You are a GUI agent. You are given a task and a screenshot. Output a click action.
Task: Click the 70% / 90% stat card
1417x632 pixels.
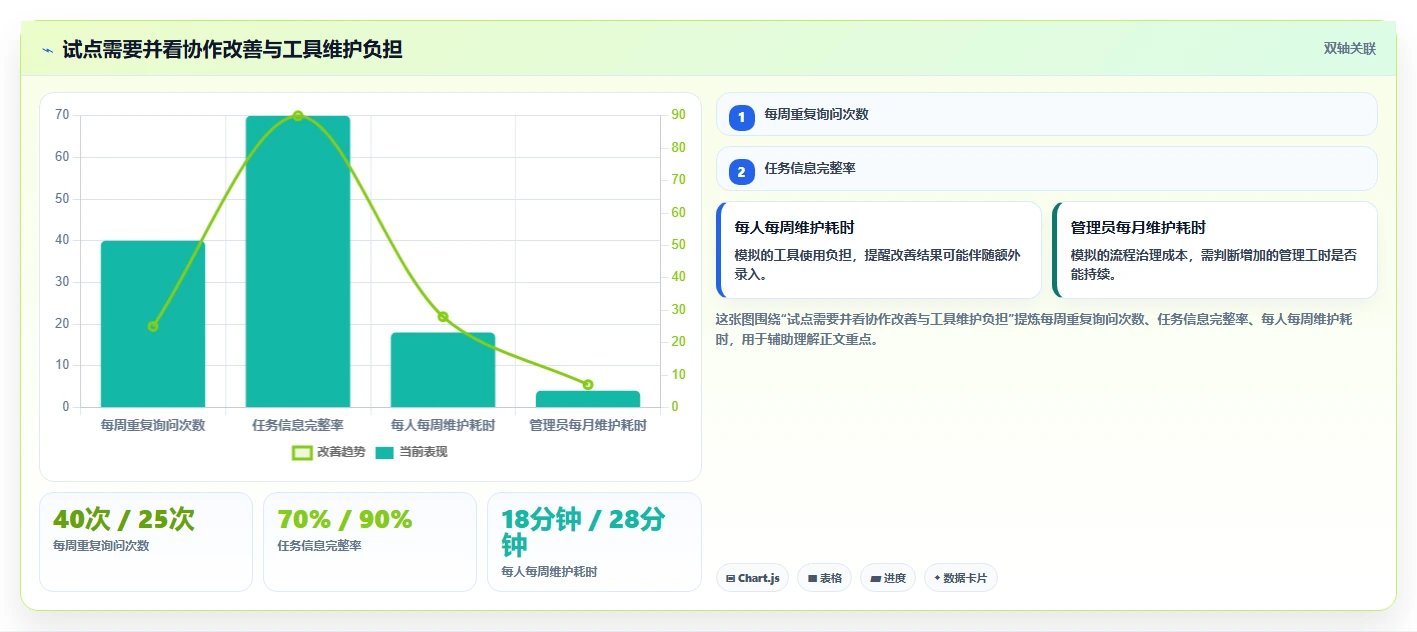(x=370, y=542)
